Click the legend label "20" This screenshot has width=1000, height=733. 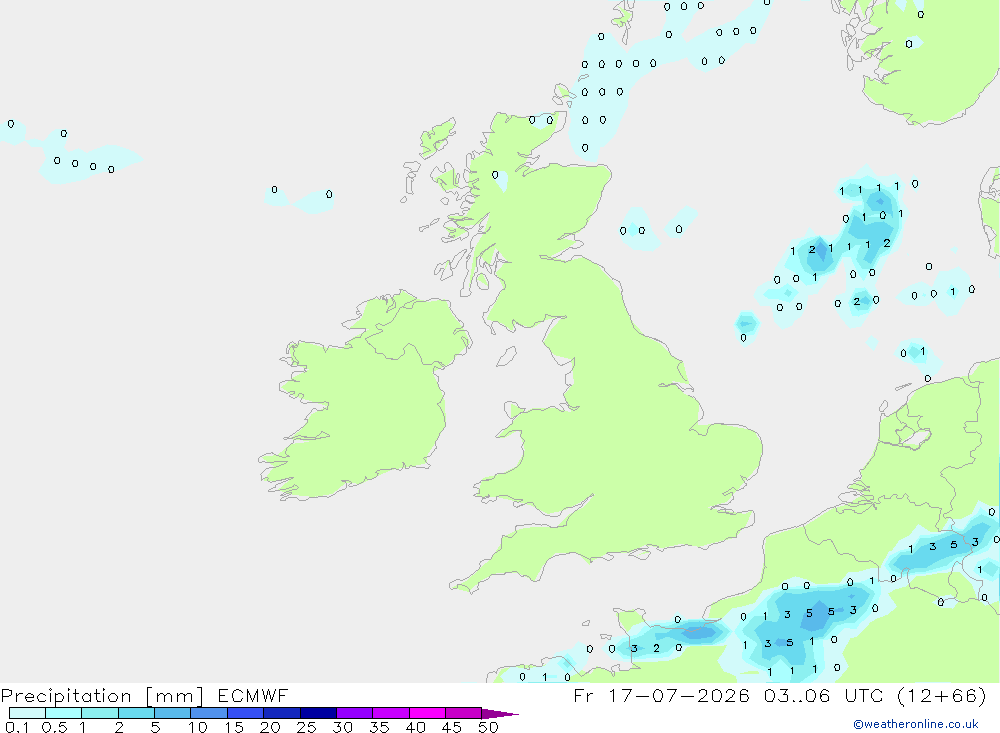(270, 727)
